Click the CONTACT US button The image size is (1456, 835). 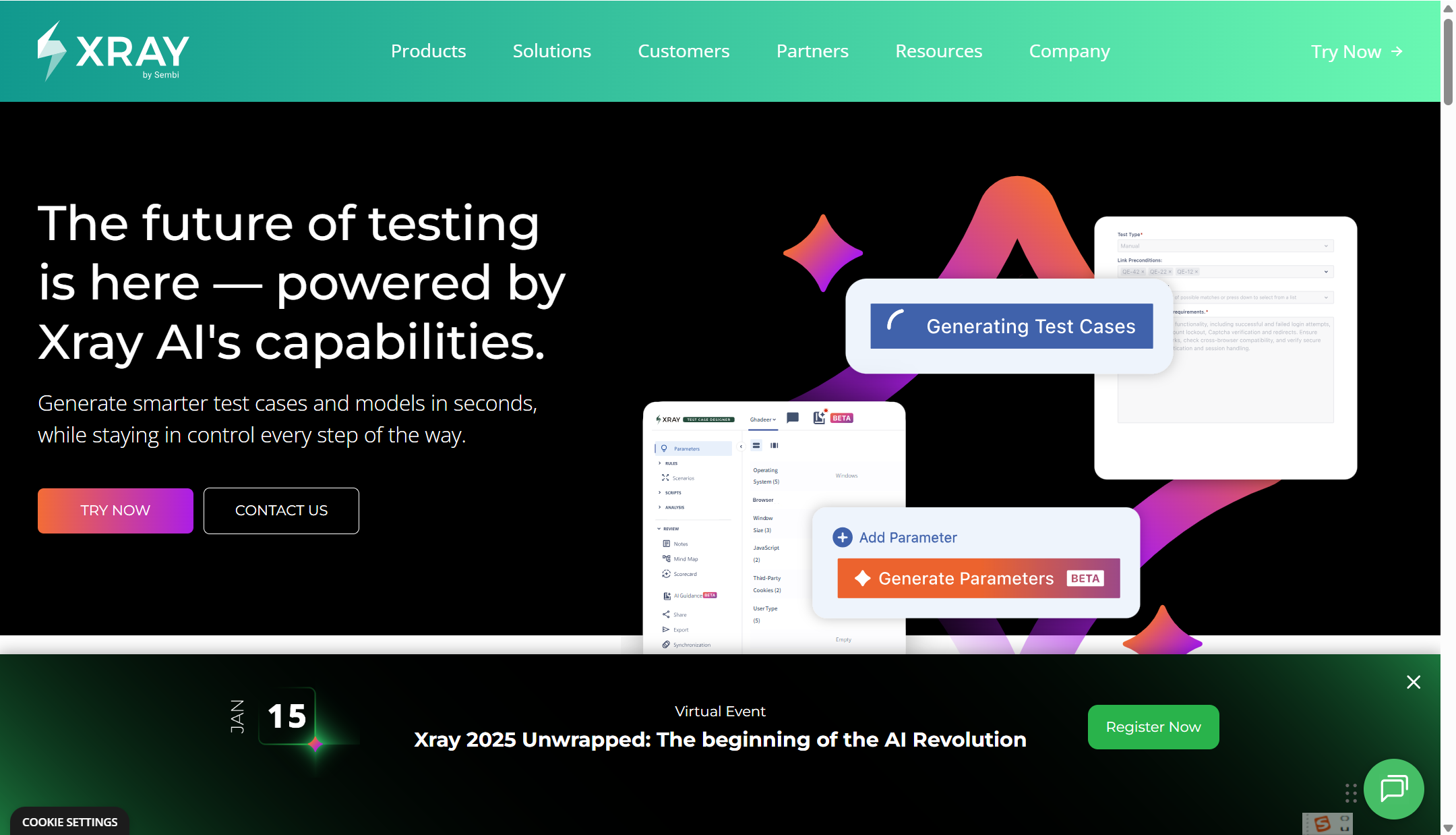tap(281, 511)
